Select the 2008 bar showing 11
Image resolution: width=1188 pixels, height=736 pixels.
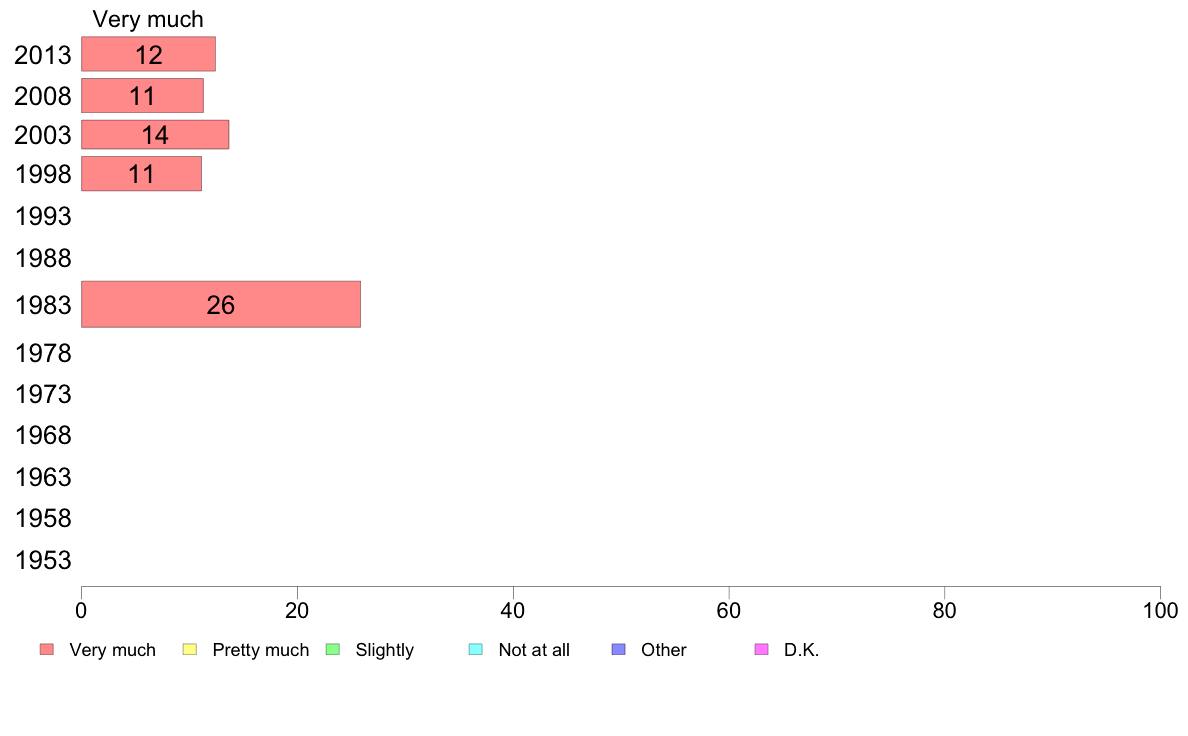coord(142,96)
